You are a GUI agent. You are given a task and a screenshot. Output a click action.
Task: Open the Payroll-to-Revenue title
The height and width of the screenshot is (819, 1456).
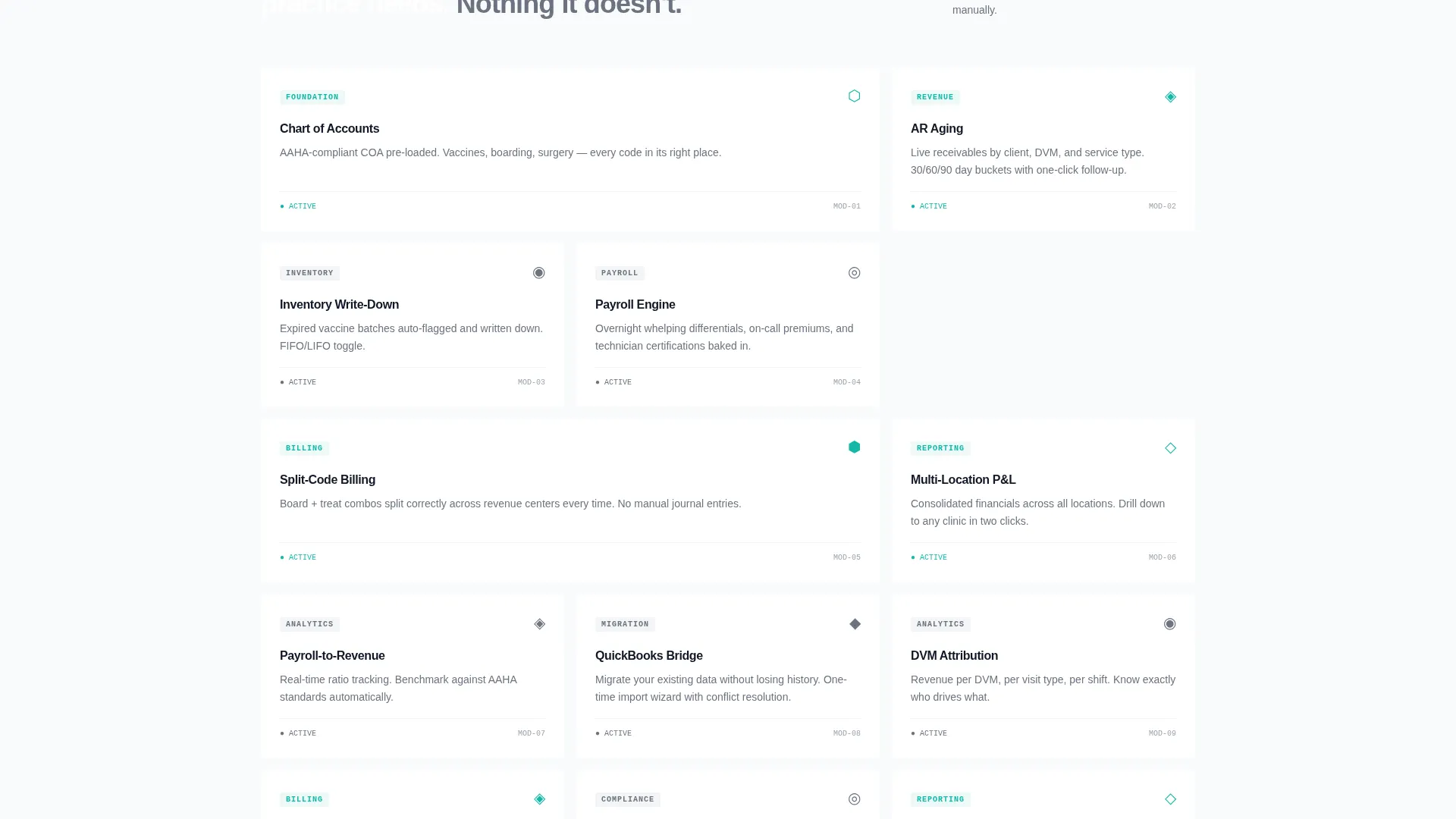[x=332, y=656]
